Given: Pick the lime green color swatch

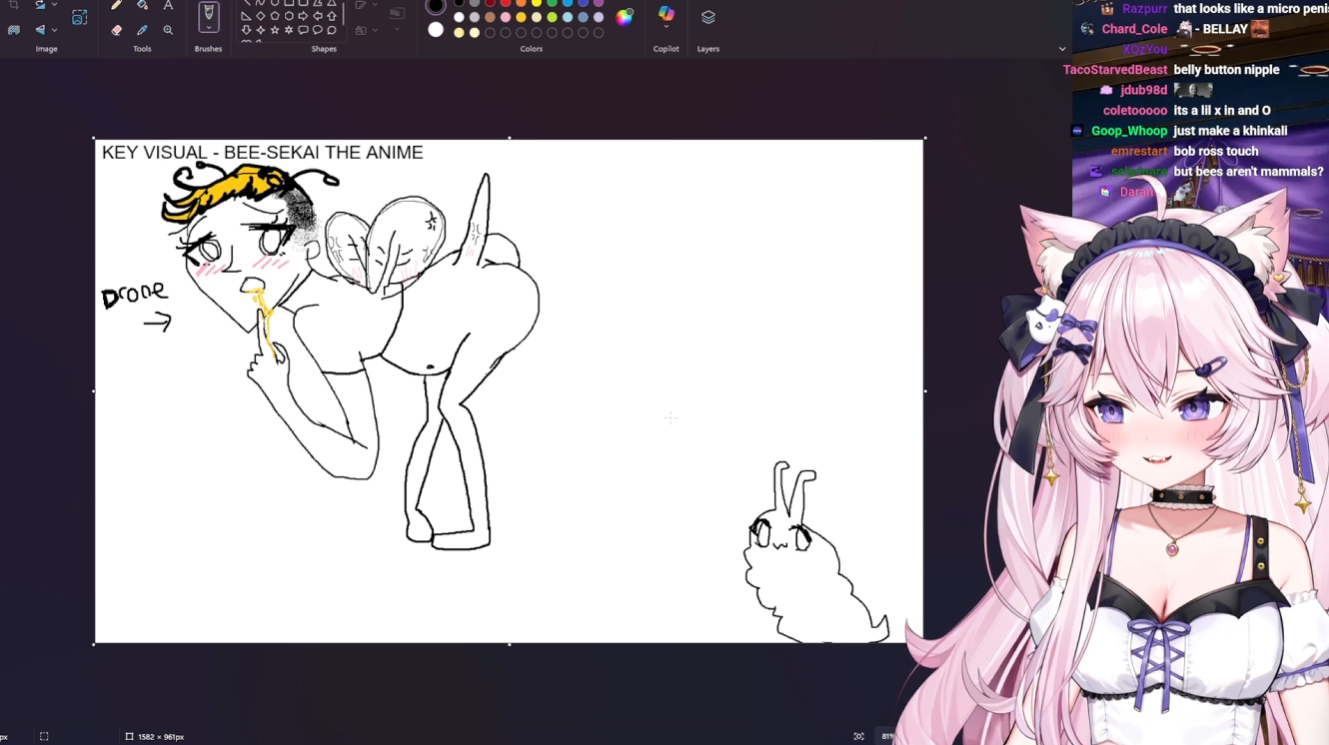Looking at the screenshot, I should pos(552,17).
